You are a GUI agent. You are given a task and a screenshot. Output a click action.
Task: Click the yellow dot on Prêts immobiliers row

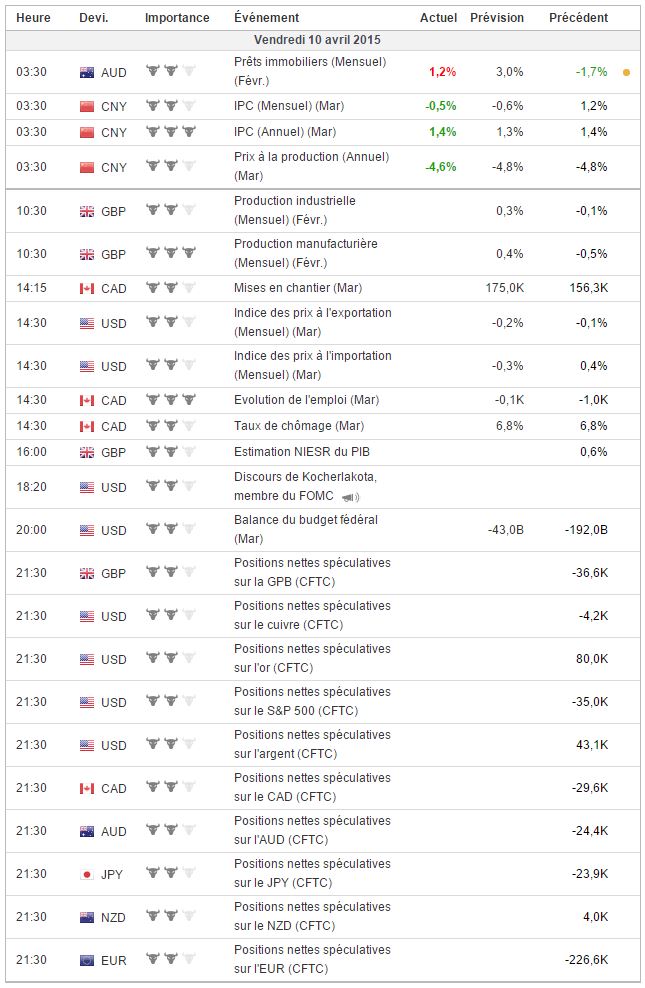[x=626, y=72]
